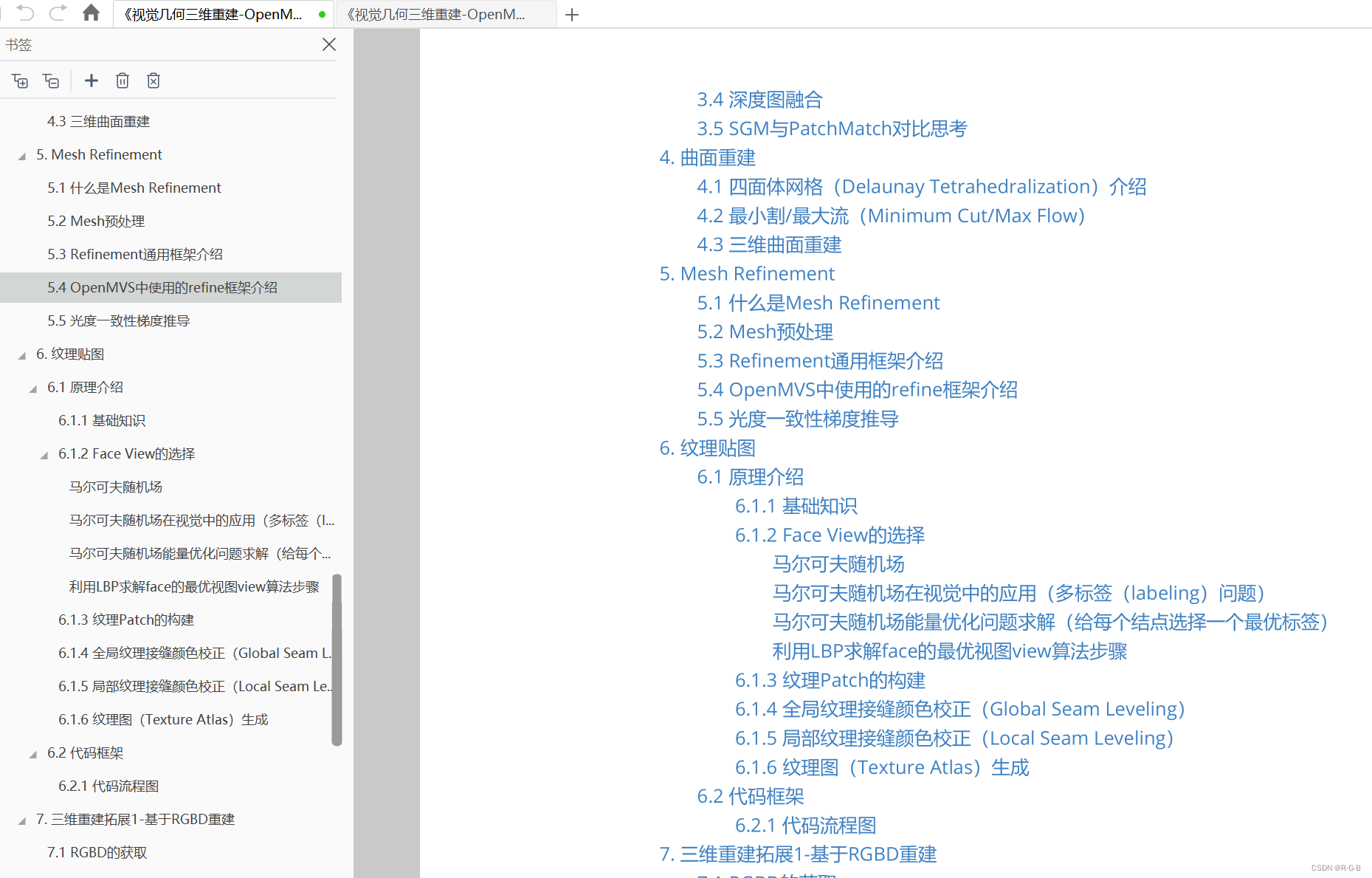1372x878 pixels.
Task: Collapse the 6. 纹理贴图 bookmark
Action: 22,355
